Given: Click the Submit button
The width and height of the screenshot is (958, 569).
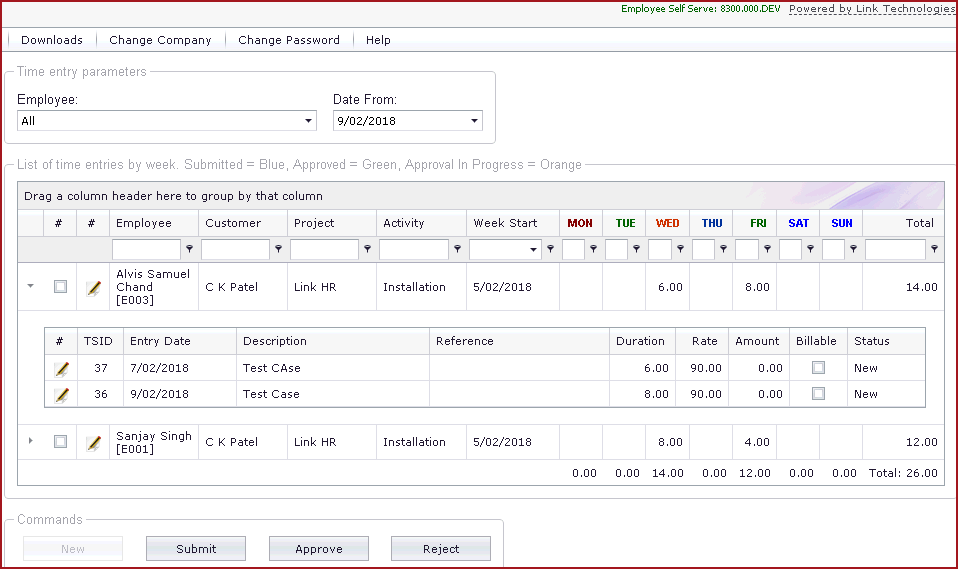Looking at the screenshot, I should pos(196,549).
